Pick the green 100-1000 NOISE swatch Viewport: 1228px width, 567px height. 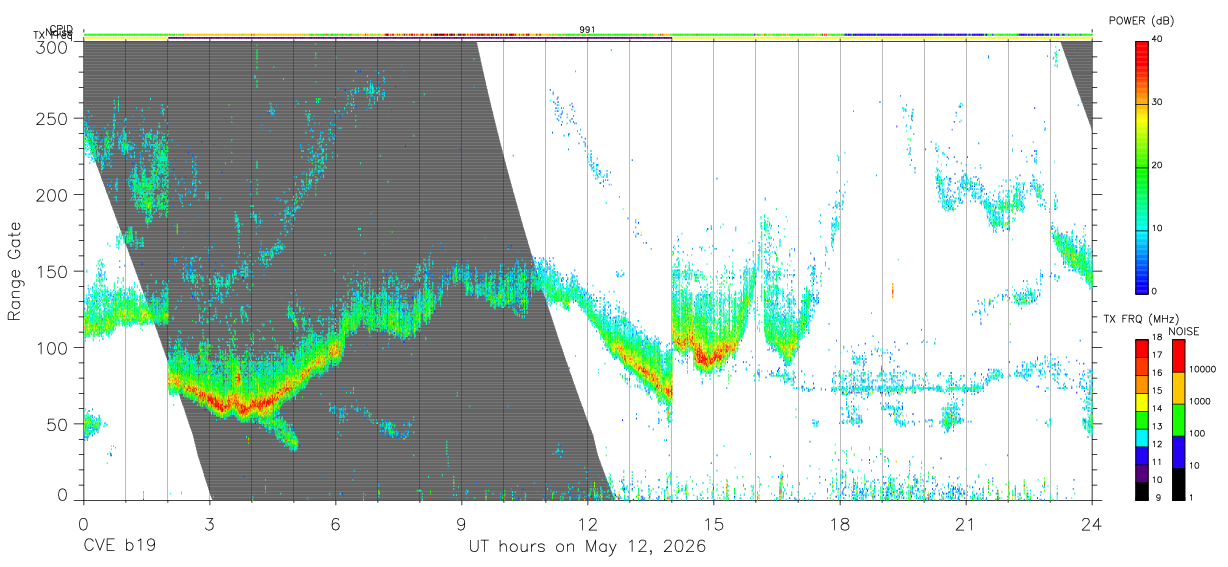[x=1178, y=420]
